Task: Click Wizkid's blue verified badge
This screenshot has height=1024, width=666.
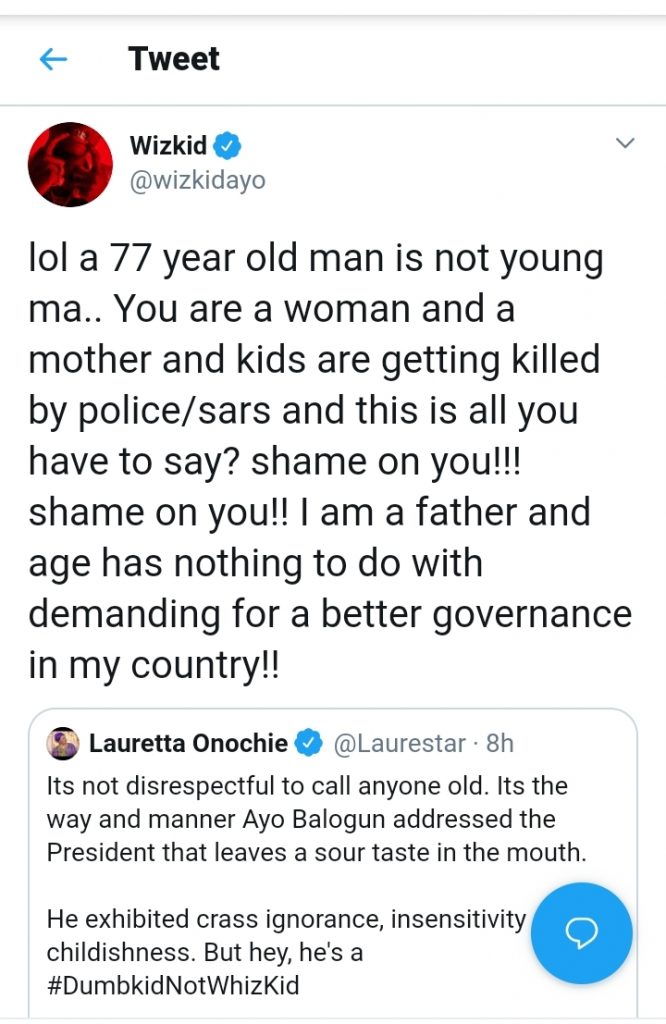Action: [228, 146]
